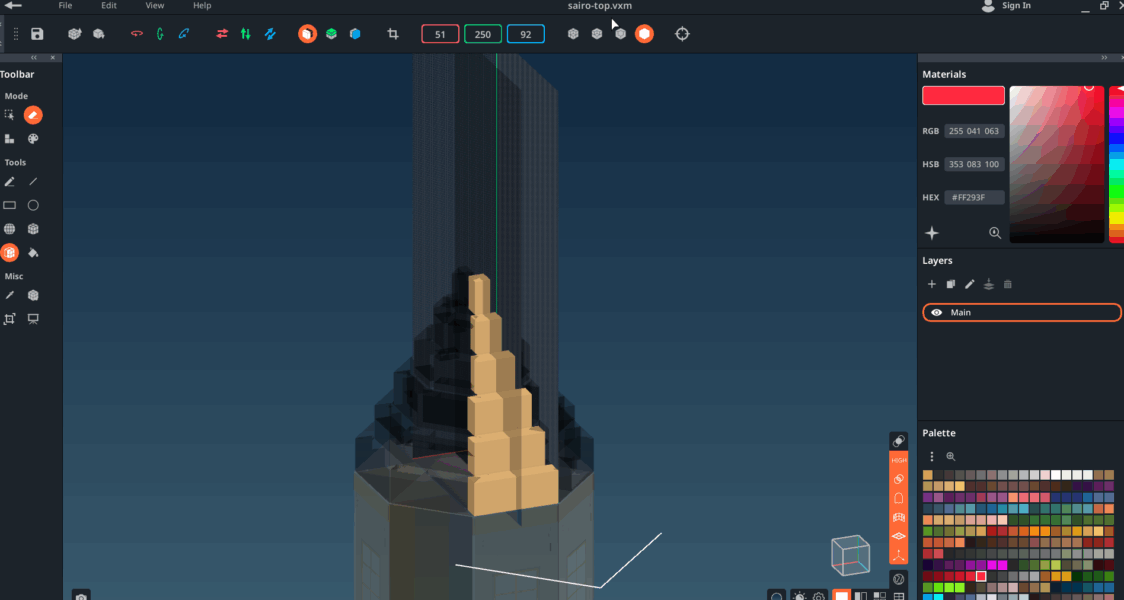Open the File menu
This screenshot has width=1124, height=600.
coord(65,6)
